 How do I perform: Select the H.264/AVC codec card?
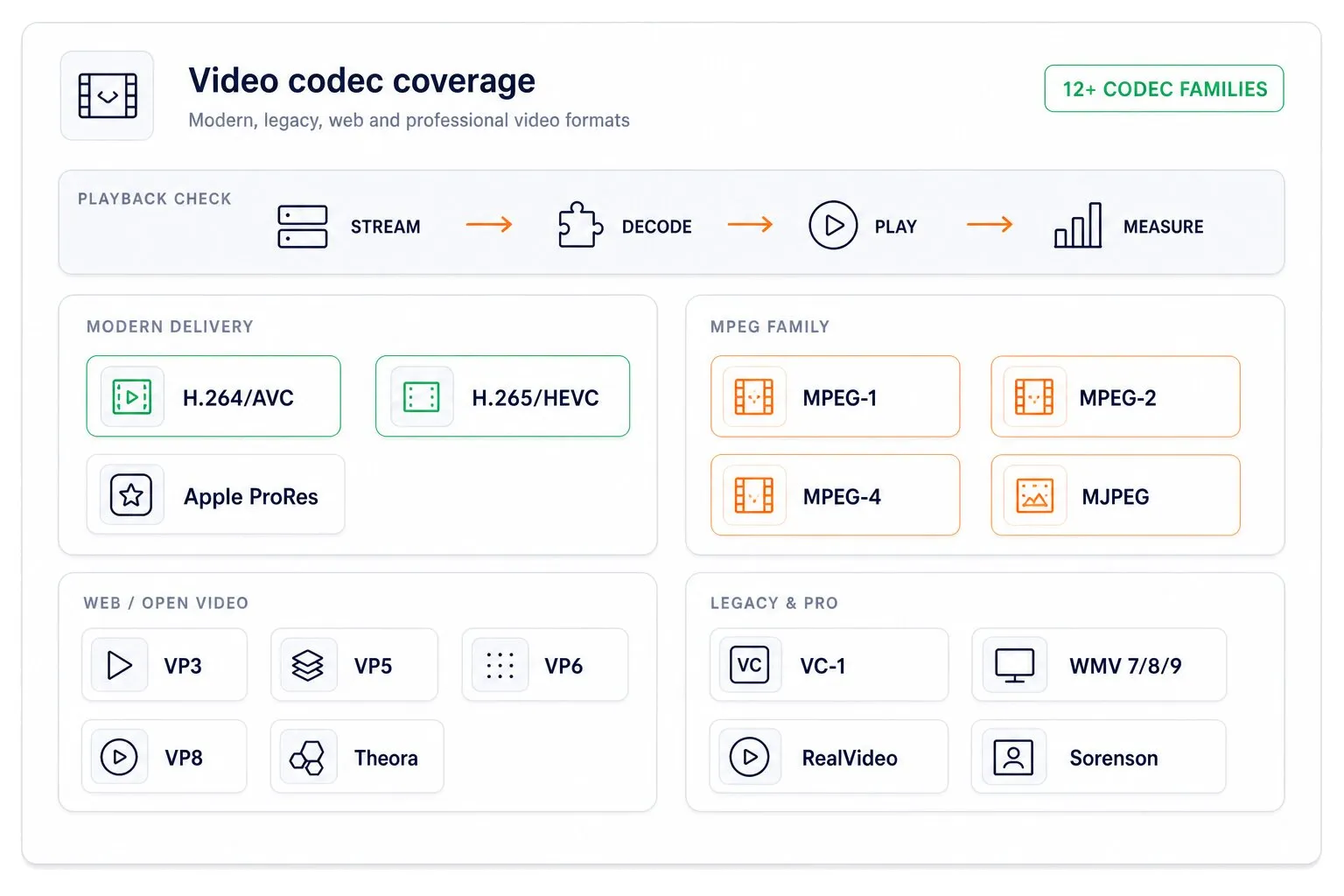tap(213, 396)
